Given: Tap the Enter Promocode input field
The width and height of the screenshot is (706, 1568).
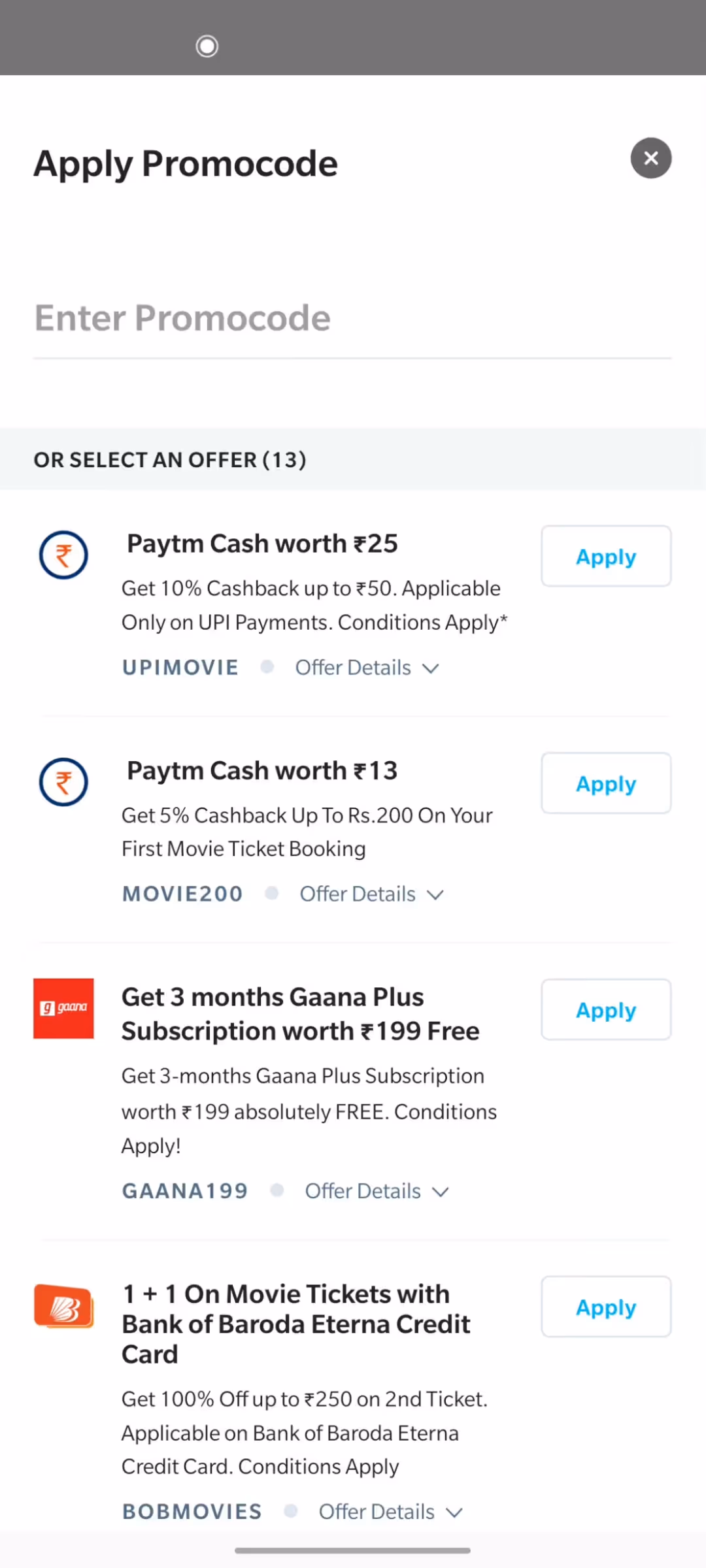Looking at the screenshot, I should pos(352,318).
